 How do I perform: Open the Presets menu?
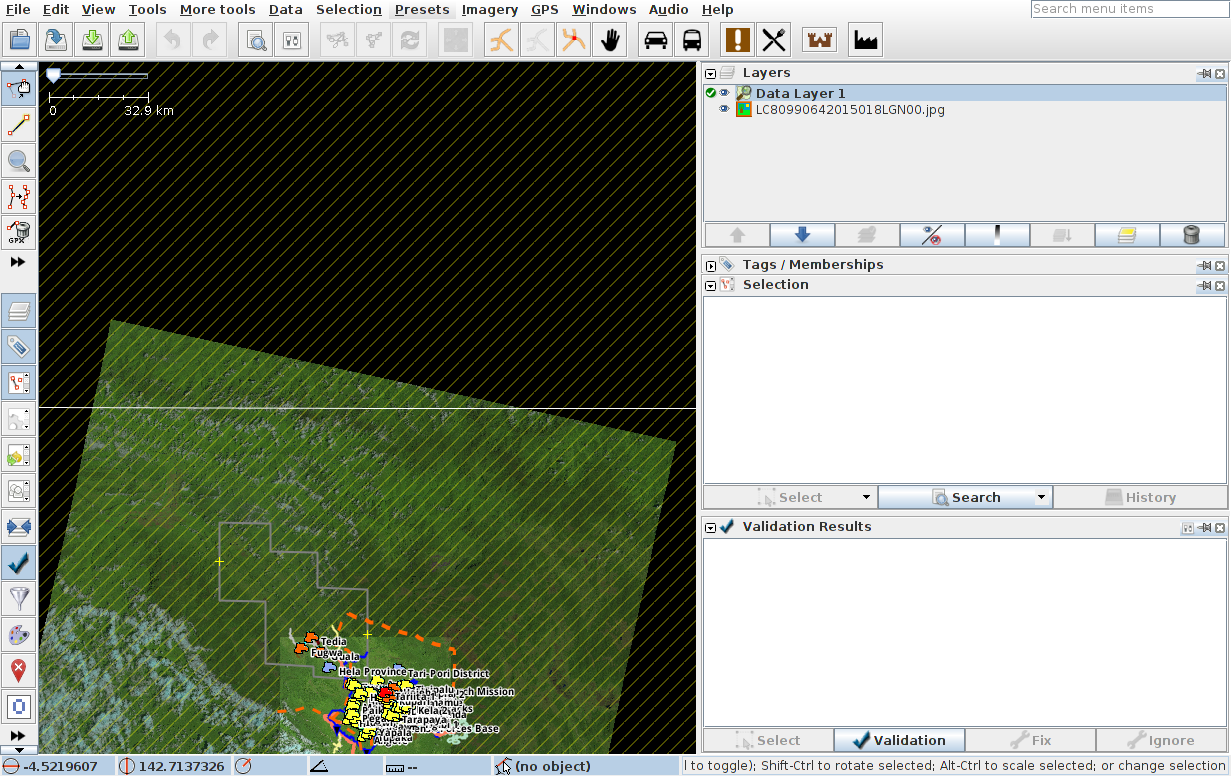(x=422, y=10)
